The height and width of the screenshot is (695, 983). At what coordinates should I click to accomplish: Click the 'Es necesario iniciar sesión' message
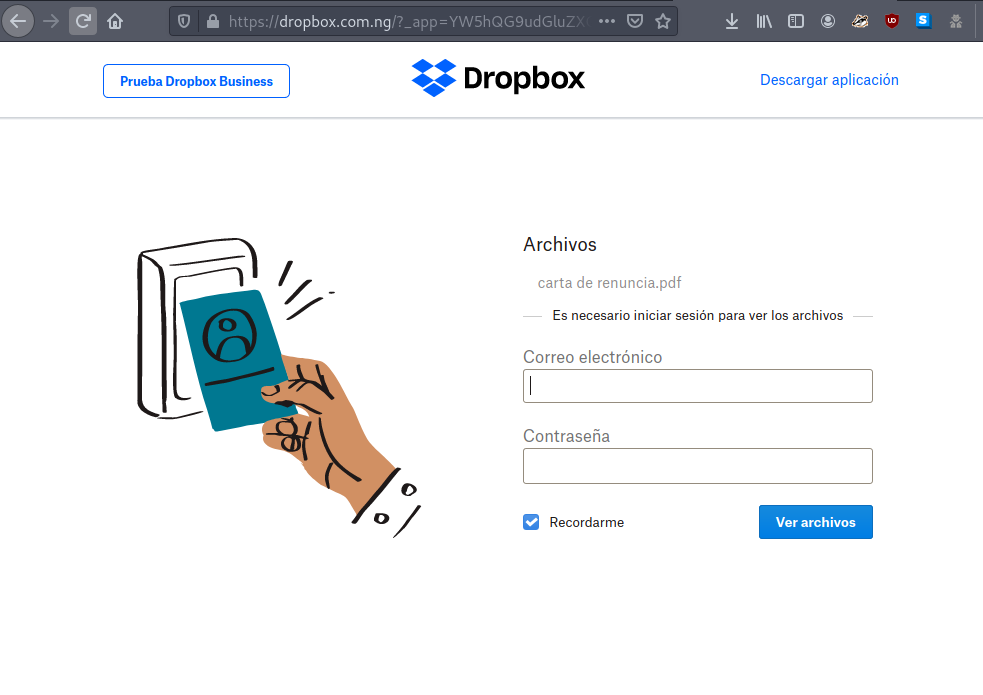pyautogui.click(x=698, y=315)
